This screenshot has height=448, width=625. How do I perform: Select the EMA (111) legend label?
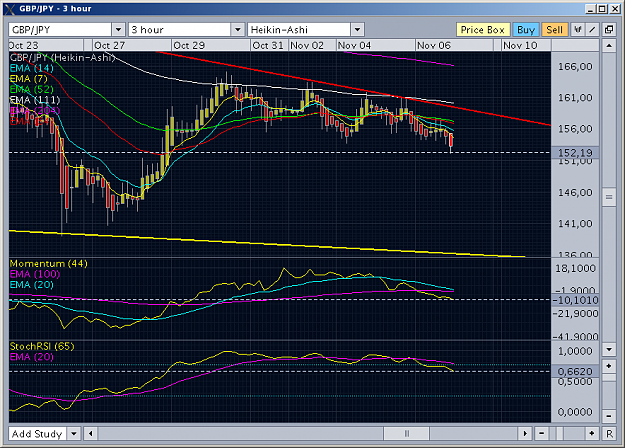pos(35,100)
